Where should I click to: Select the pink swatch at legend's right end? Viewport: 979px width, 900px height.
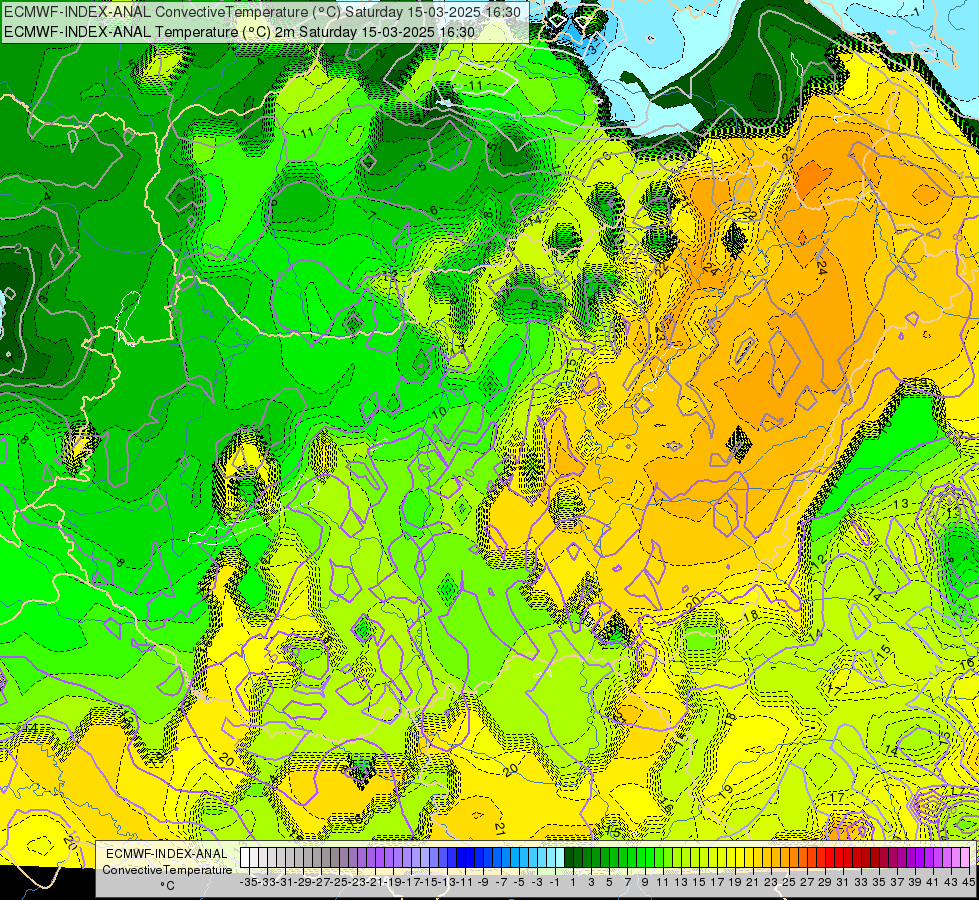coord(965,857)
